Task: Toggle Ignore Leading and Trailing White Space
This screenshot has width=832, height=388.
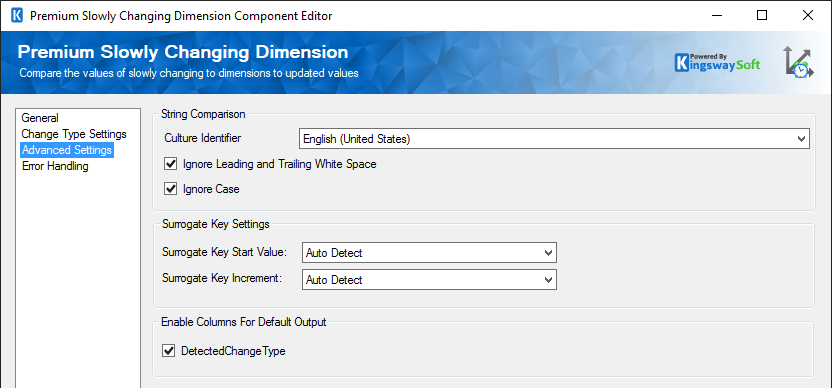Action: pos(170,164)
